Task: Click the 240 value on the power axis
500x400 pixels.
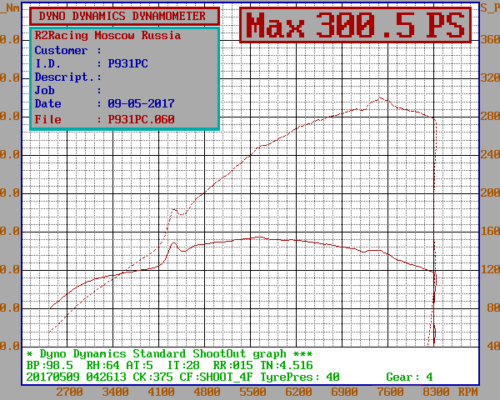Action: click(x=490, y=155)
